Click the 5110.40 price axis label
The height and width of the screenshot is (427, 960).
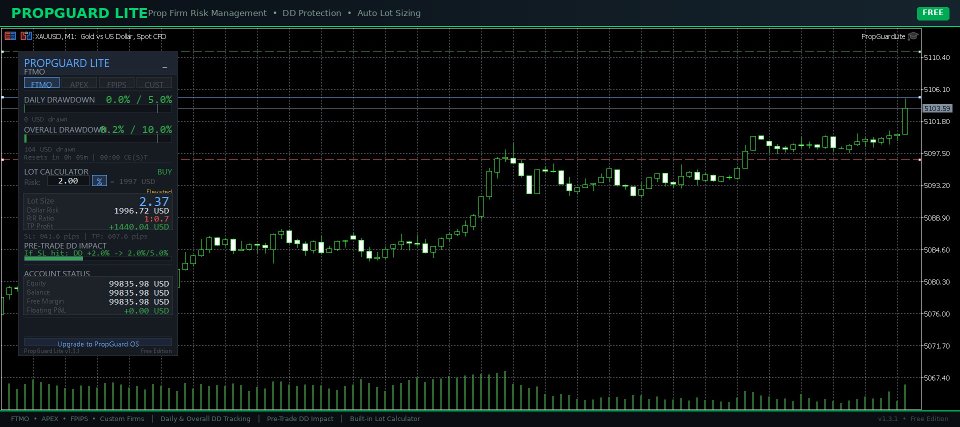(x=936, y=58)
